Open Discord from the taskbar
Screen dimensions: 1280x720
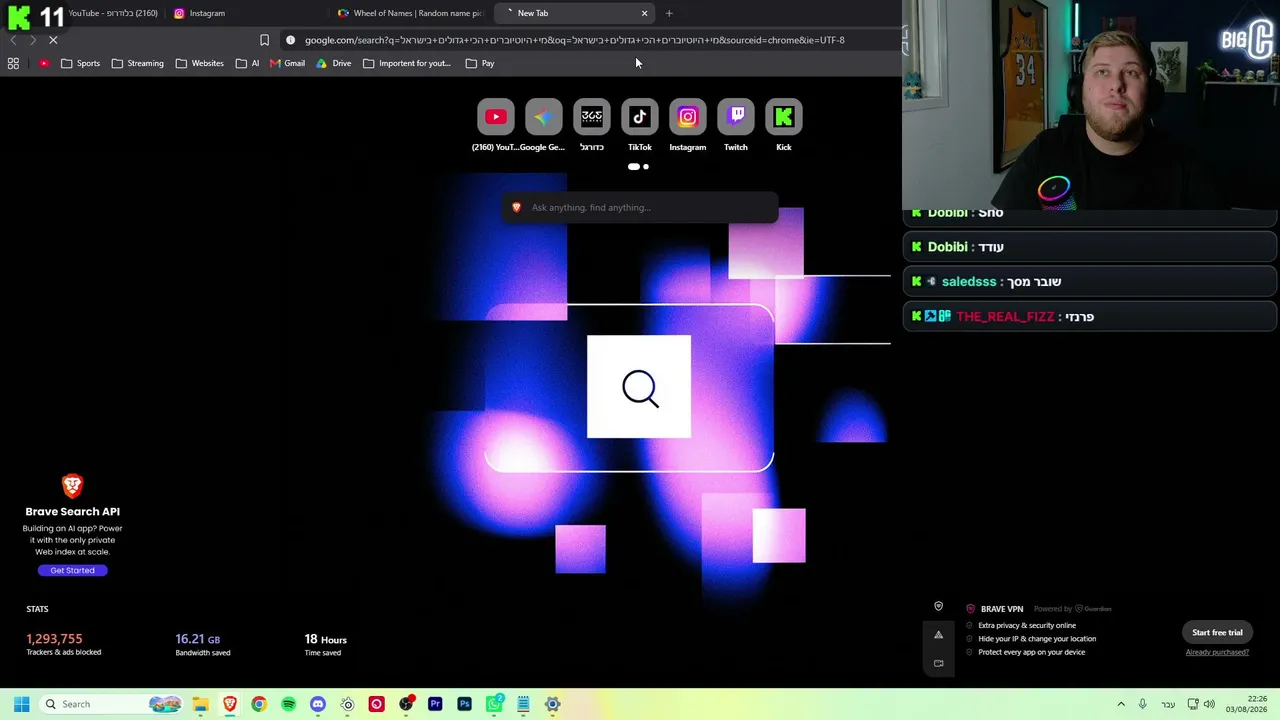point(318,704)
